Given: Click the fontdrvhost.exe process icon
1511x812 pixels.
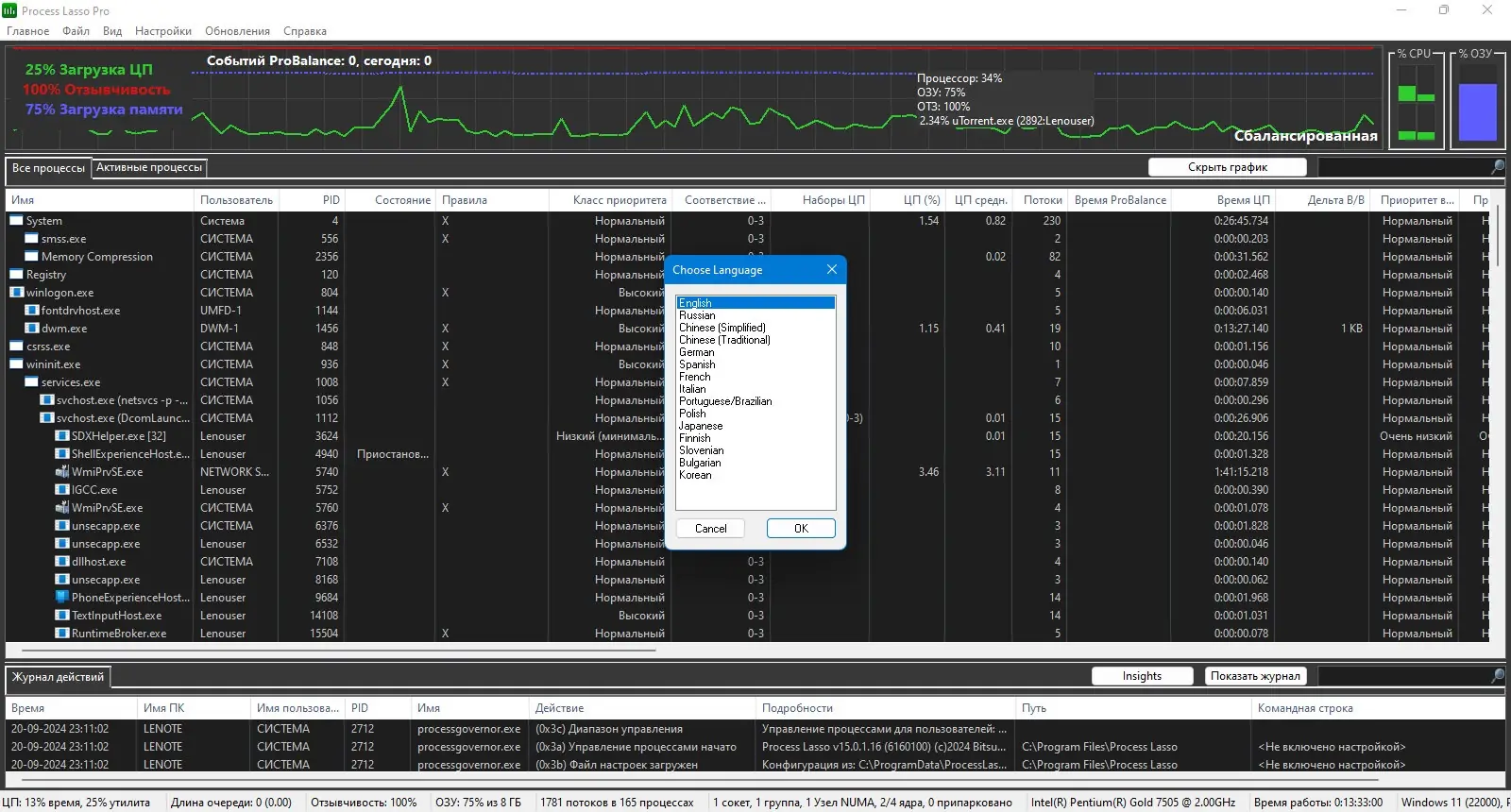Looking at the screenshot, I should (x=31, y=311).
